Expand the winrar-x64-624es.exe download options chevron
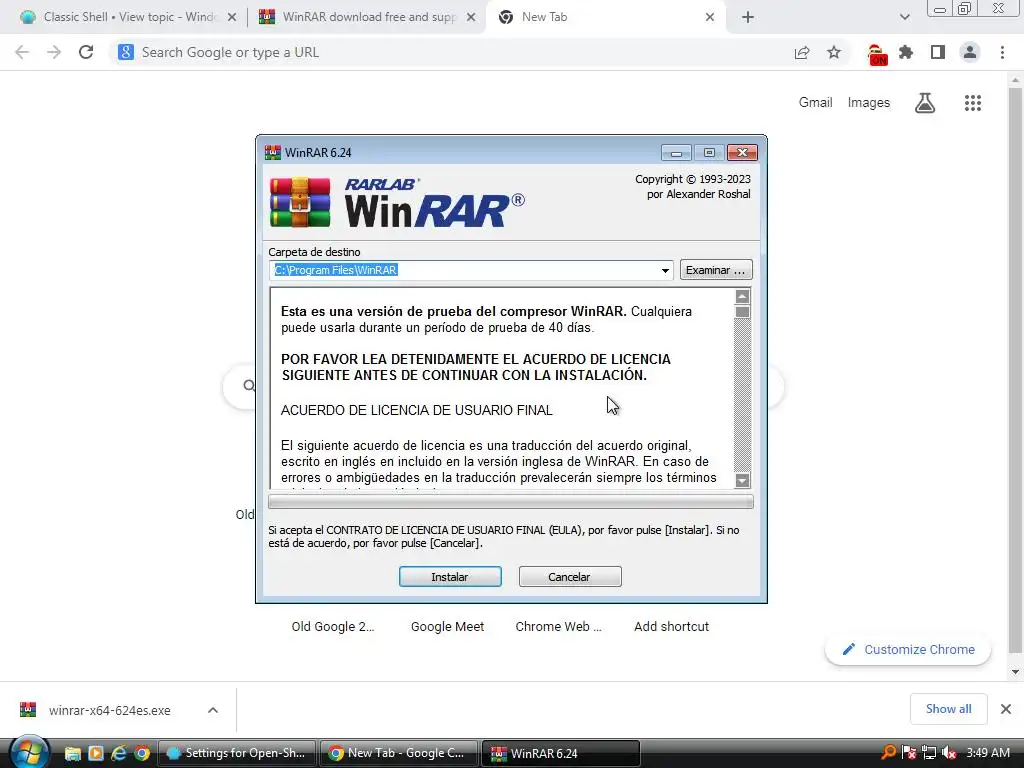1024x768 pixels. pyautogui.click(x=213, y=710)
